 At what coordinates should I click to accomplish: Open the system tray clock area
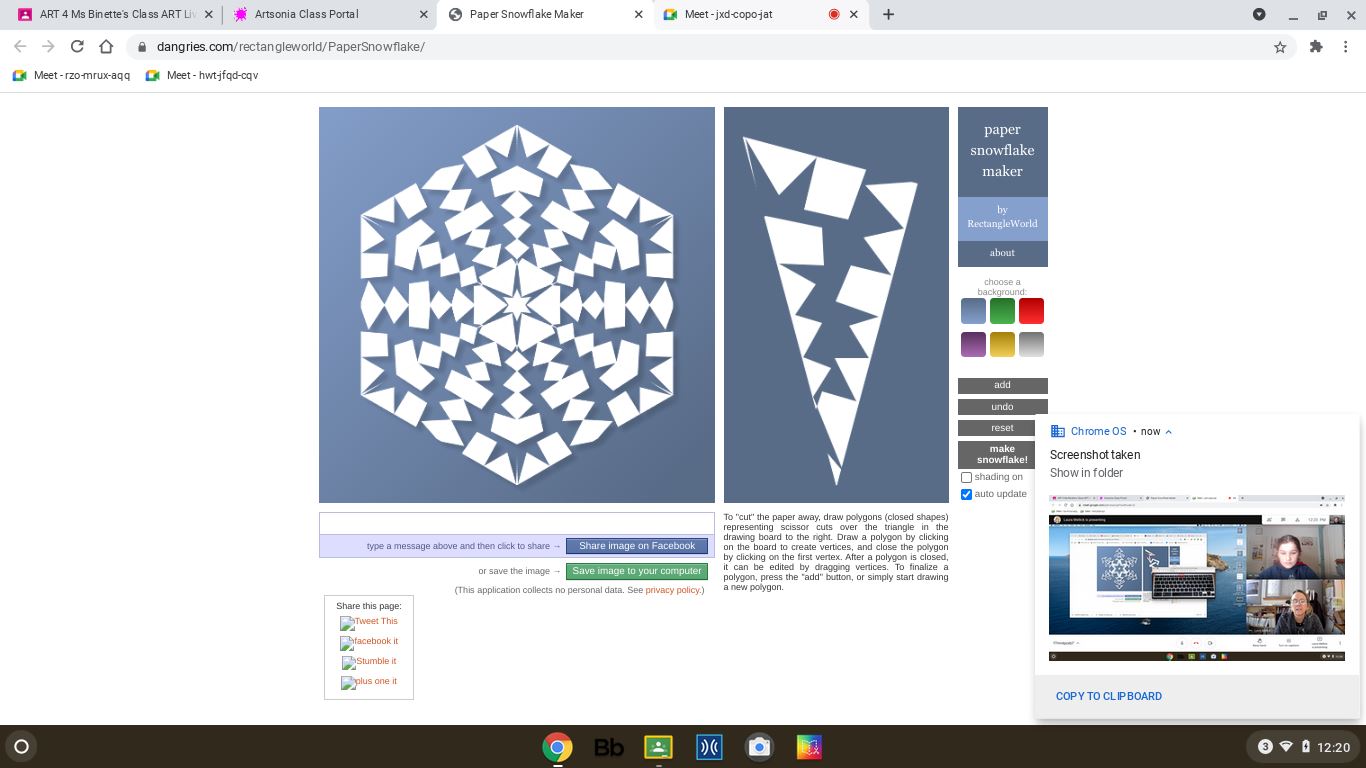coord(1333,747)
